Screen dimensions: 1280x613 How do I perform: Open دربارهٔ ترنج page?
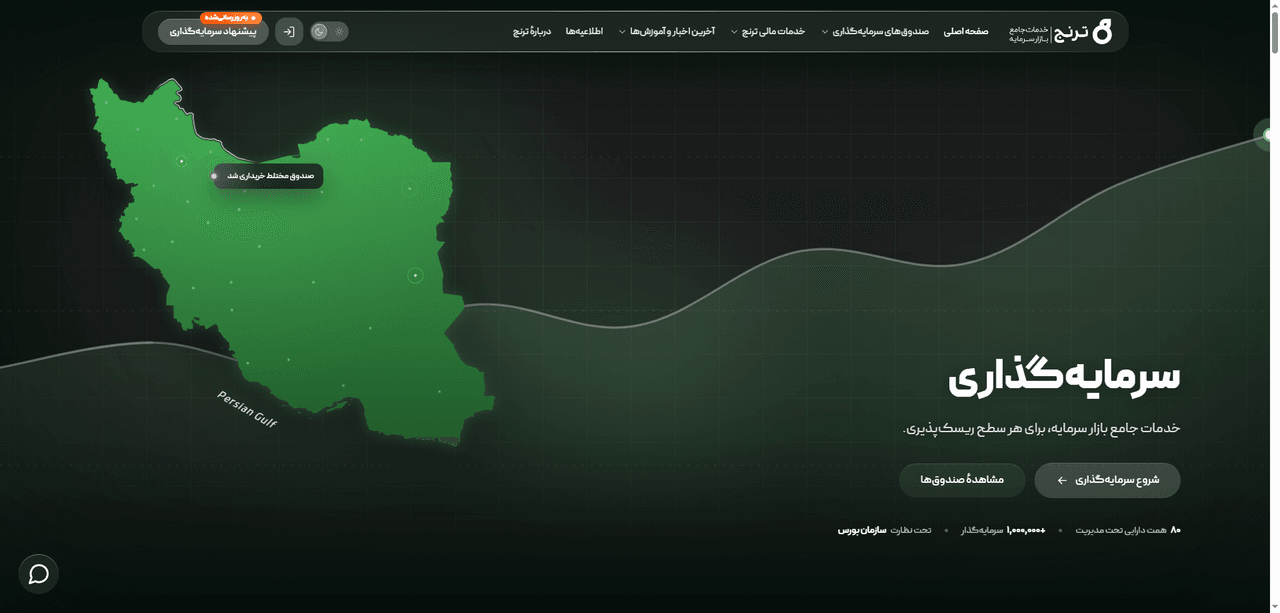point(532,32)
